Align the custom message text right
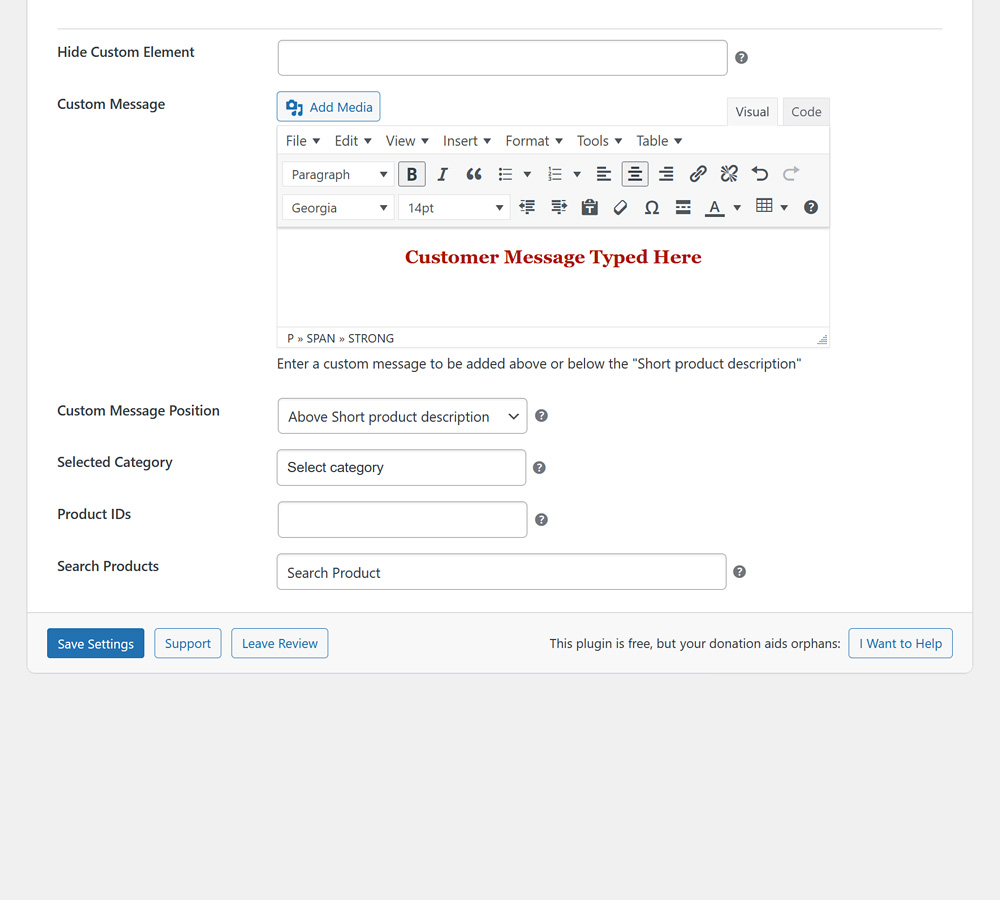 [666, 174]
